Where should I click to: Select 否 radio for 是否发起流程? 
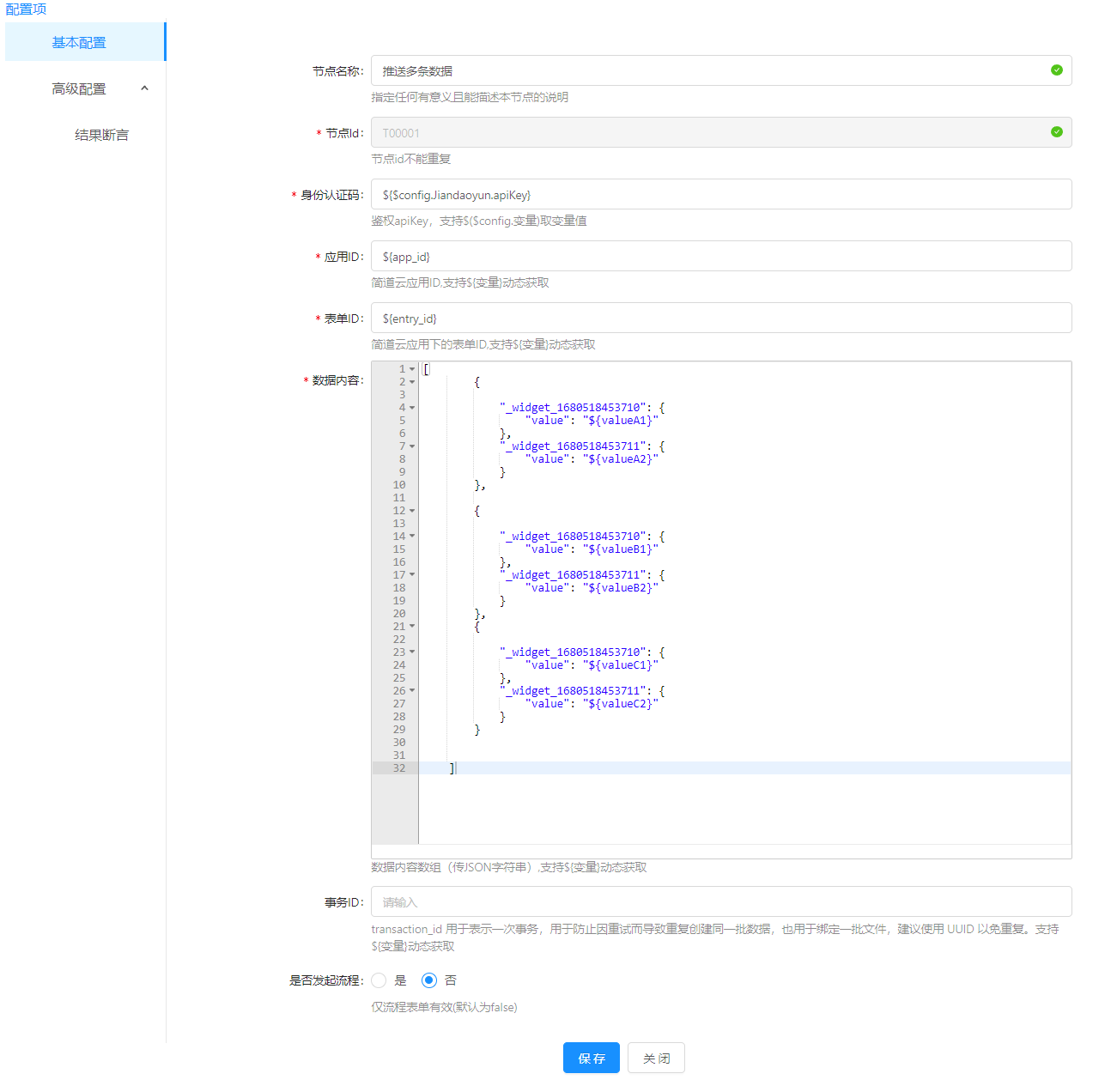[429, 980]
